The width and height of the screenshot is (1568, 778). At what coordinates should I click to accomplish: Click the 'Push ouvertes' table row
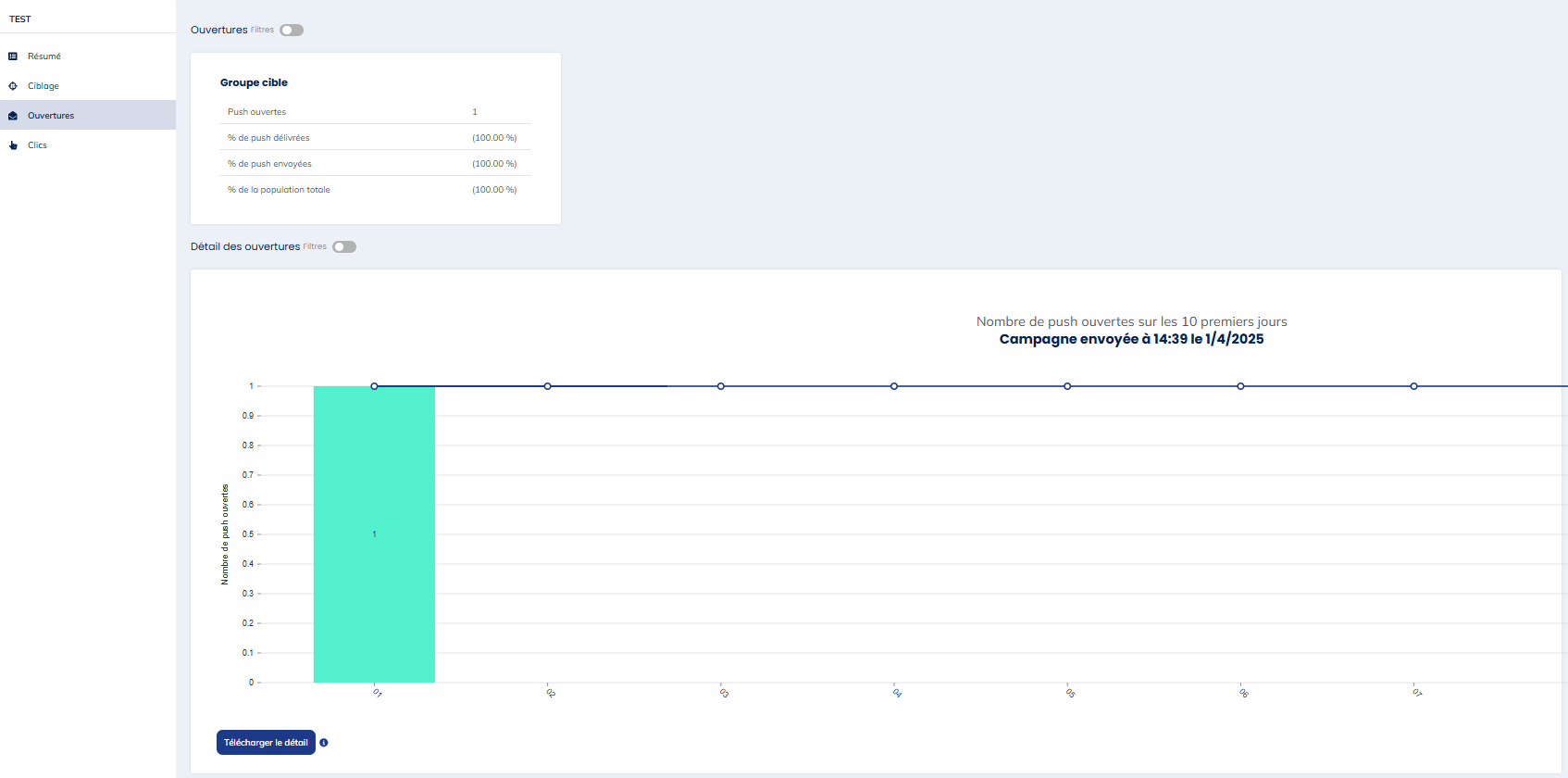[x=375, y=112]
